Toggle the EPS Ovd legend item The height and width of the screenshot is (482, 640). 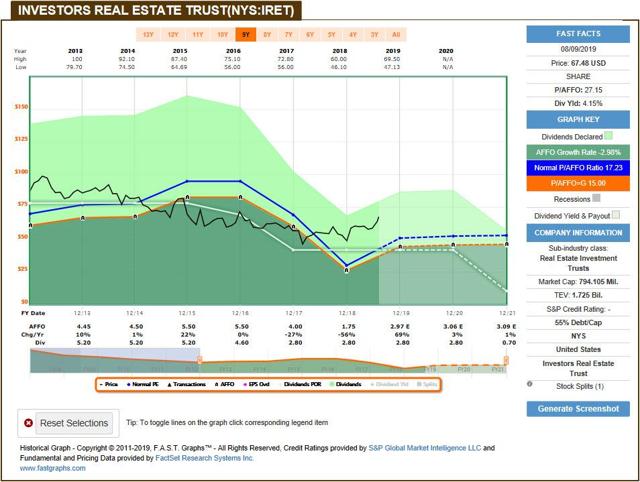tap(257, 384)
